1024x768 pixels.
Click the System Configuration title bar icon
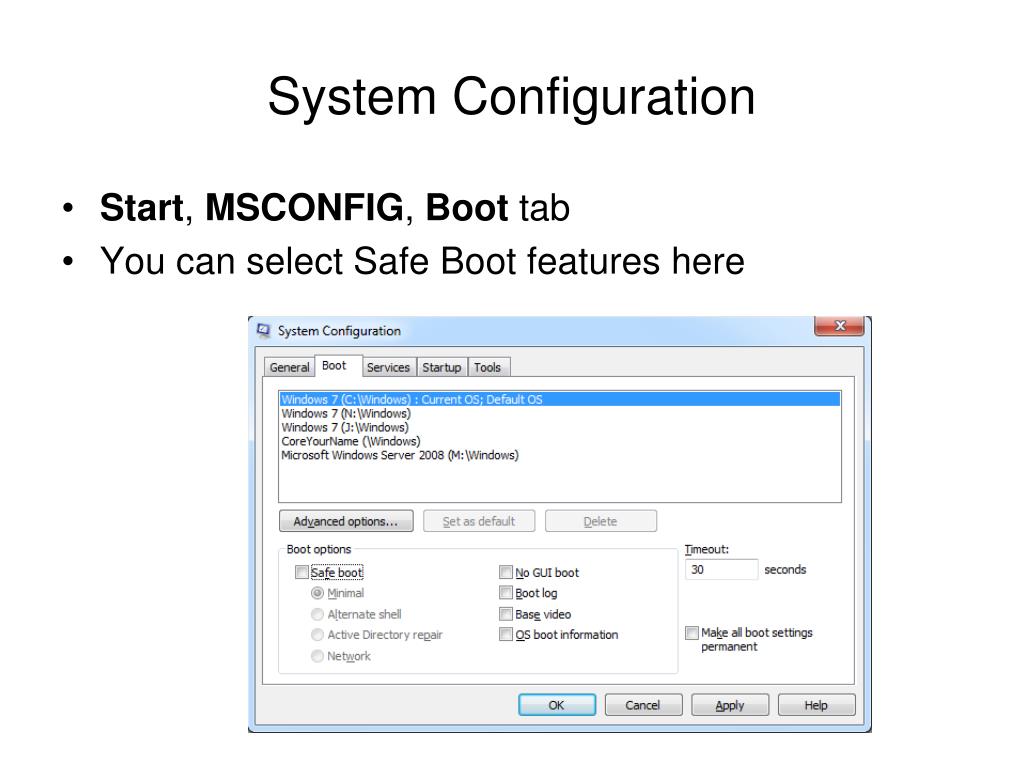(264, 330)
